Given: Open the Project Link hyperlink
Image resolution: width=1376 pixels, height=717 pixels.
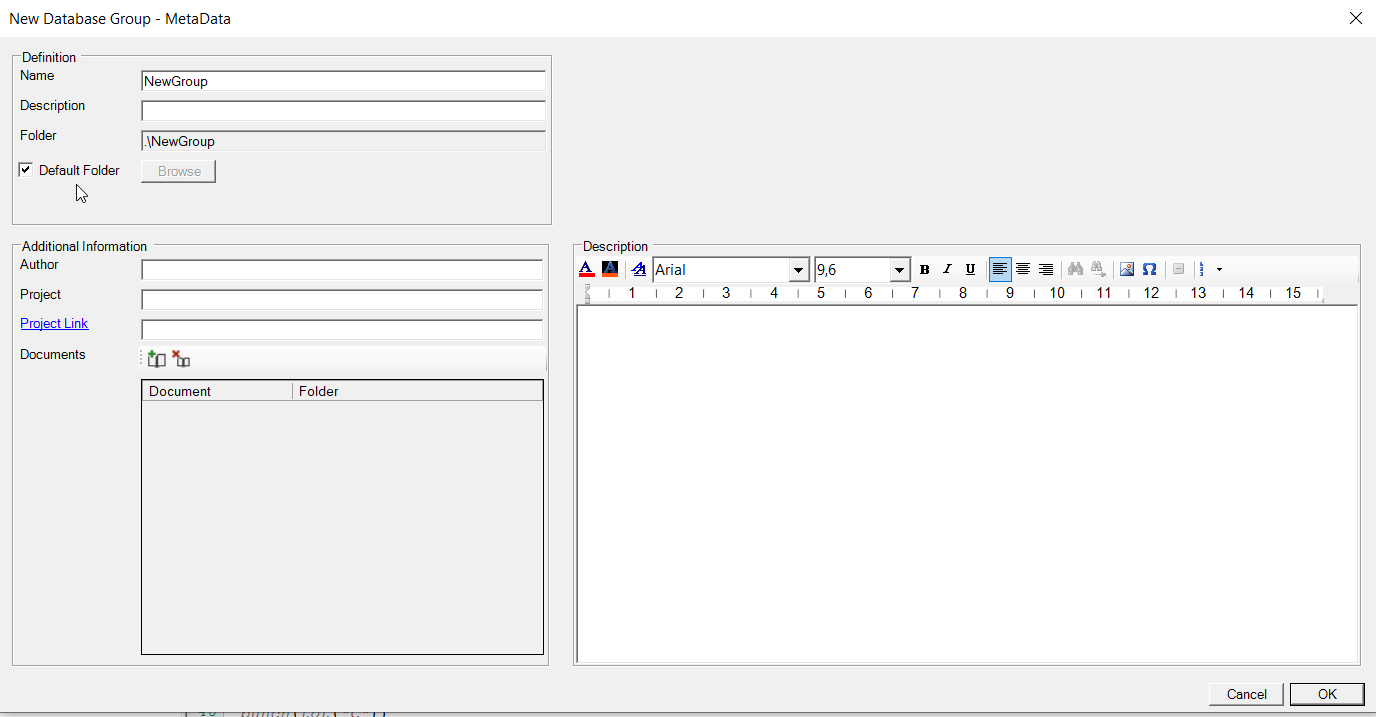Looking at the screenshot, I should click(x=54, y=324).
